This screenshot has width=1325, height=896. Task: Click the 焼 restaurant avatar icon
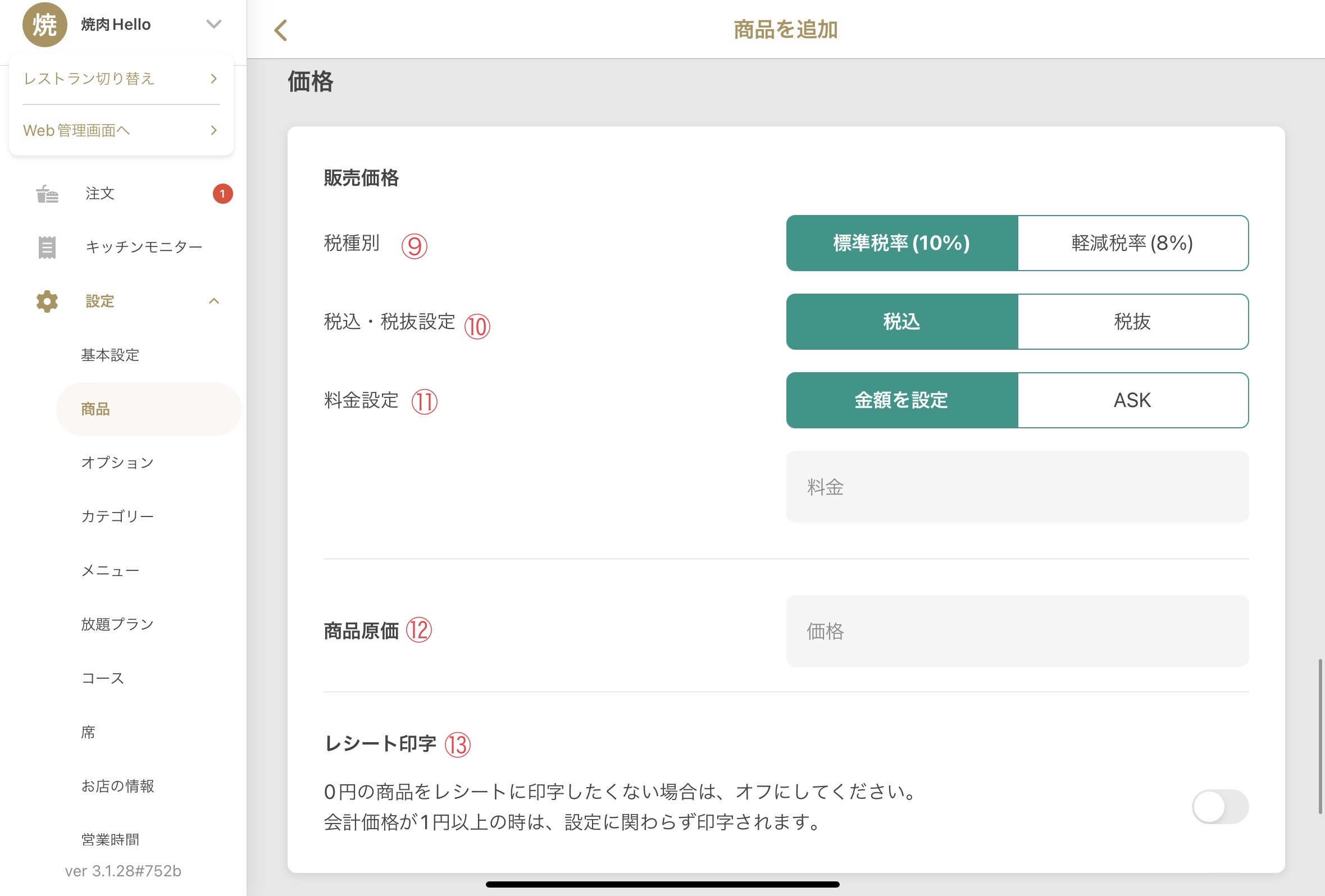pyautogui.click(x=44, y=25)
